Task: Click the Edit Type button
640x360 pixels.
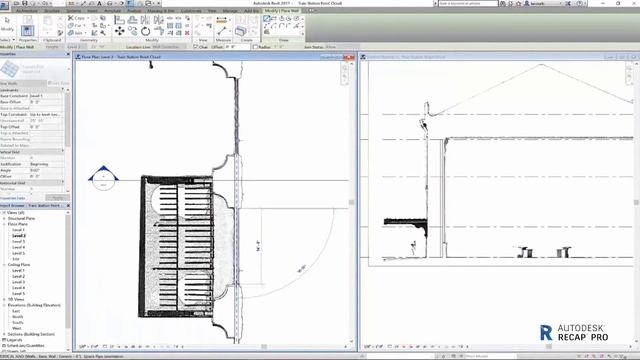Action: tap(58, 83)
